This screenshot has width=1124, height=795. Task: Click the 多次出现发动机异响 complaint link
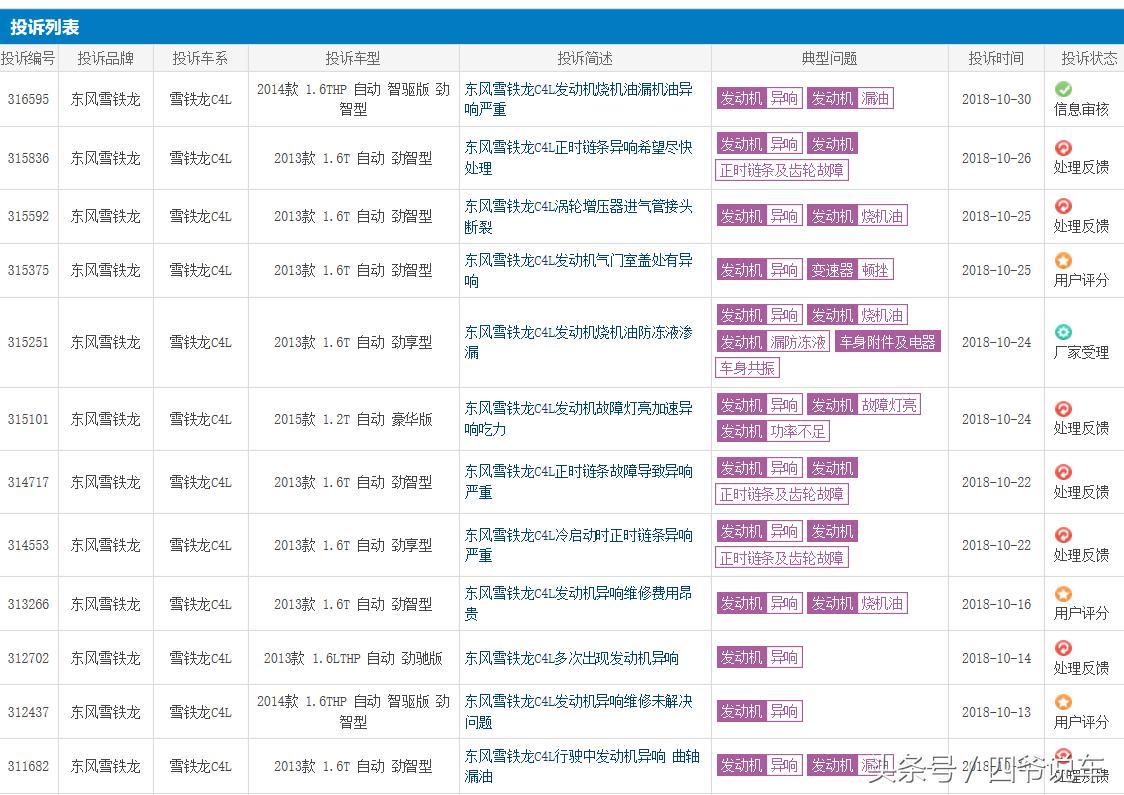point(572,658)
